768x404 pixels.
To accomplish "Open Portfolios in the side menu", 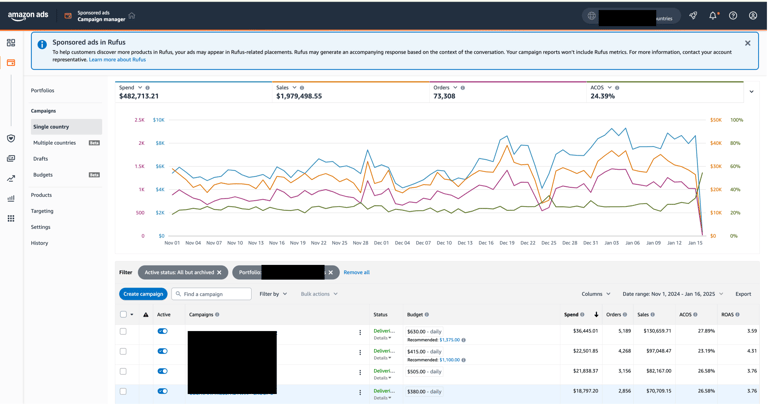I will [x=43, y=91].
